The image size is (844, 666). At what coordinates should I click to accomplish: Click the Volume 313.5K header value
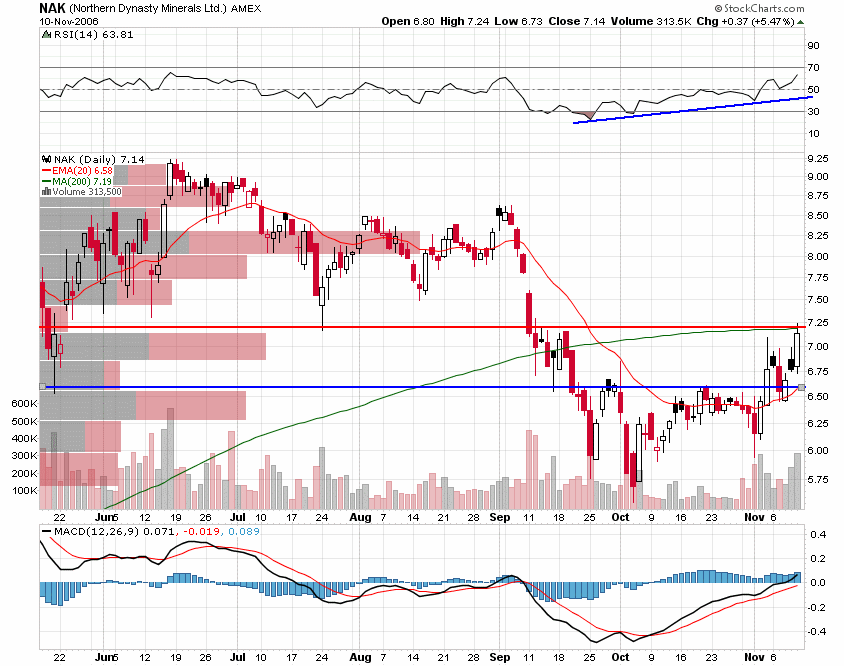click(651, 22)
